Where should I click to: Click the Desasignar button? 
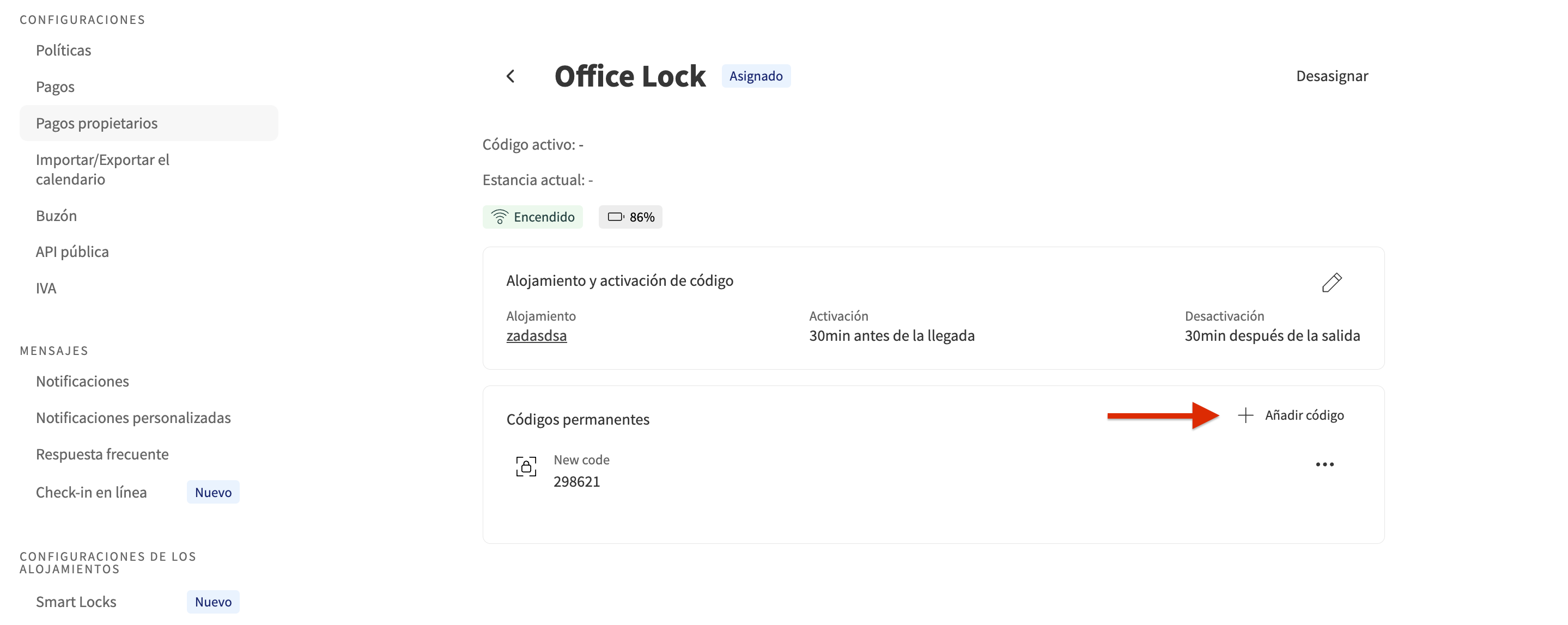tap(1332, 75)
